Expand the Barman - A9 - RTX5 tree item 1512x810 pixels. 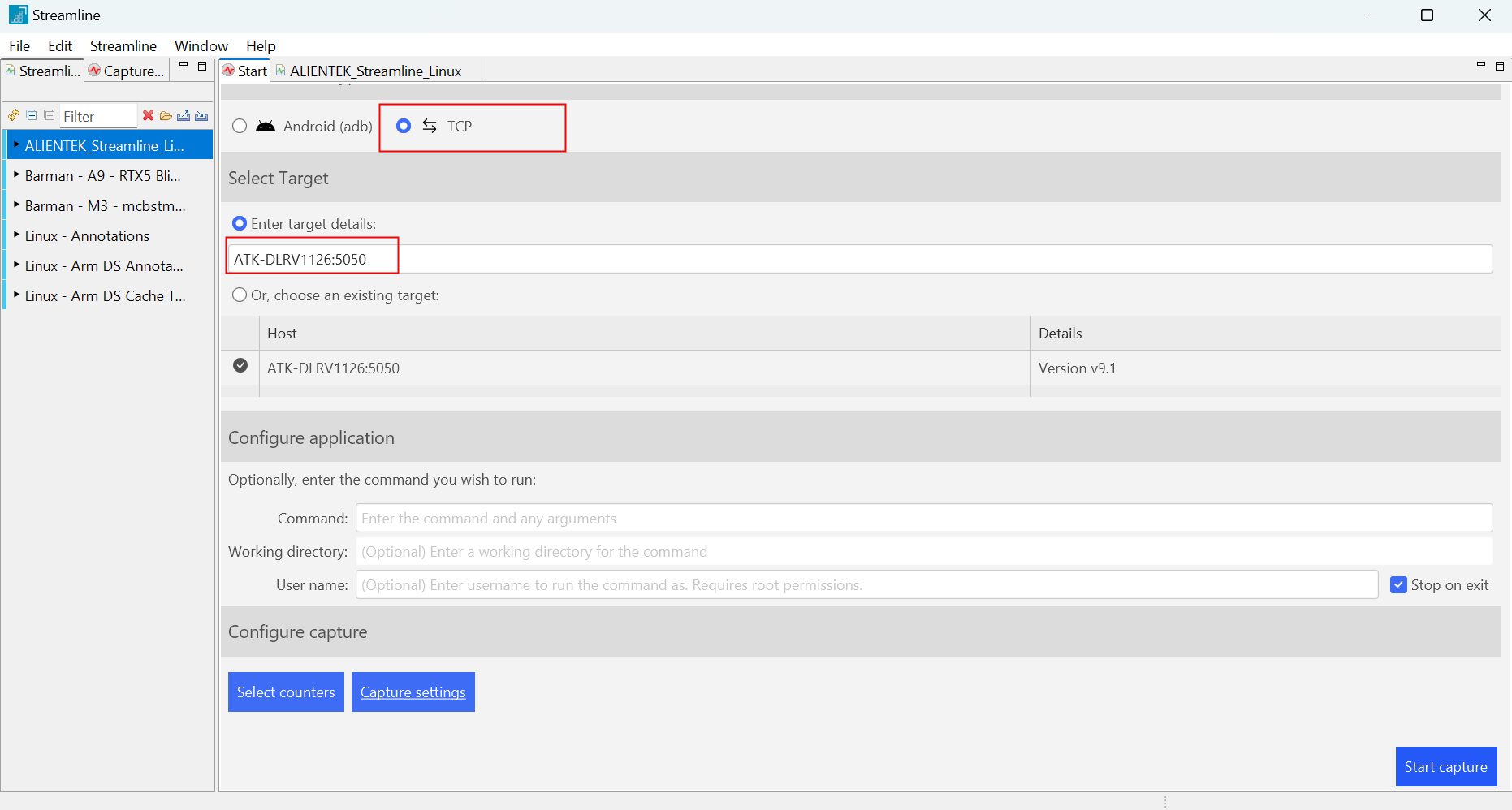(16, 174)
